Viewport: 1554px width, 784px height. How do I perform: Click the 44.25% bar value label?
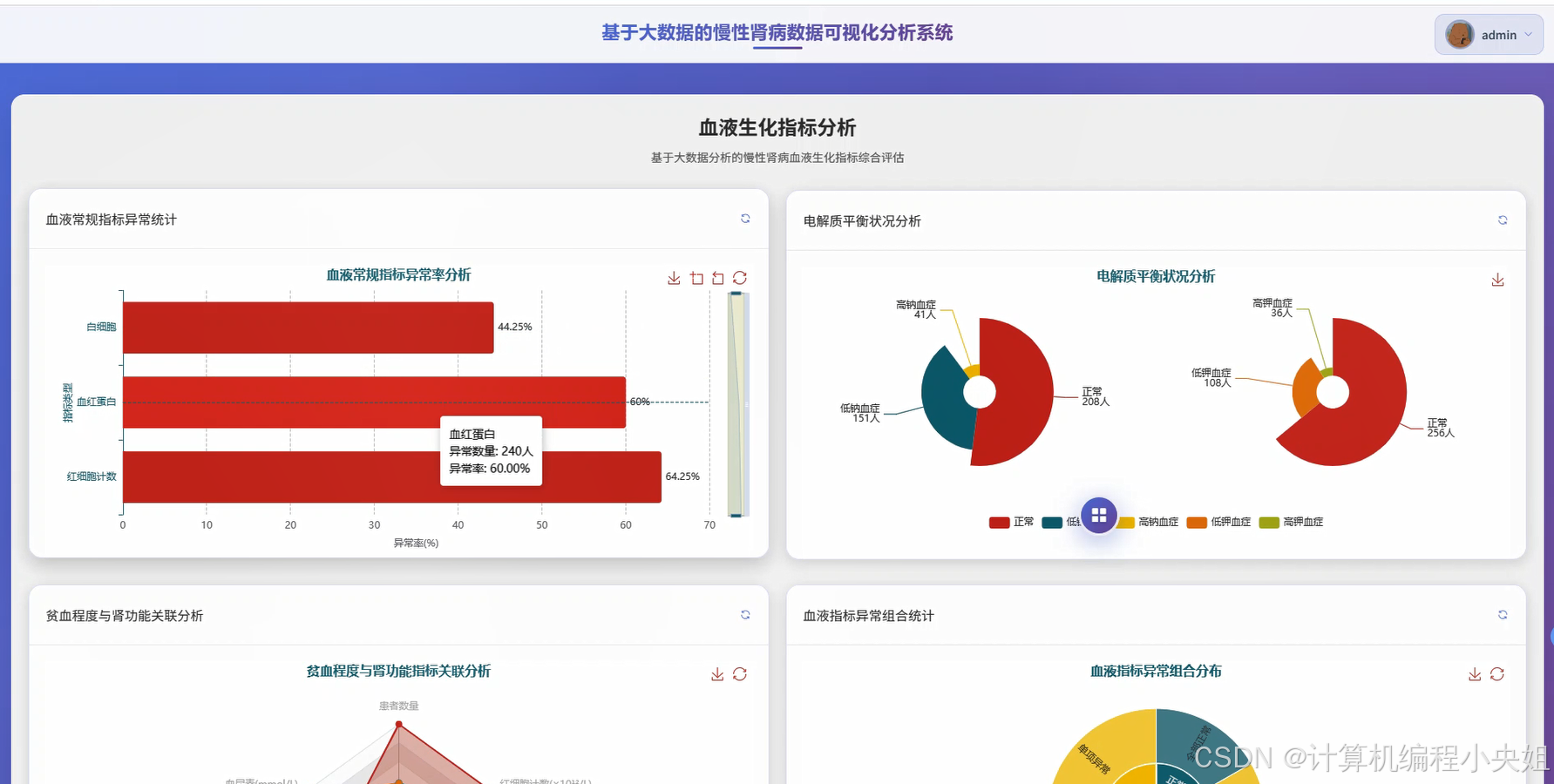coord(515,327)
